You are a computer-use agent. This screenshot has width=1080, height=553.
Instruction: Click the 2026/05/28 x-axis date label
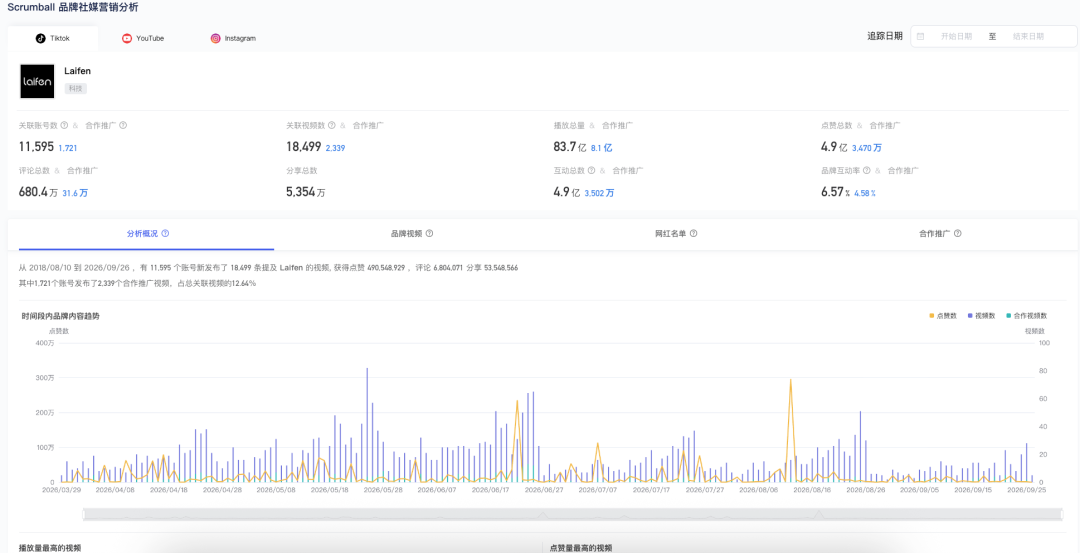click(x=383, y=490)
